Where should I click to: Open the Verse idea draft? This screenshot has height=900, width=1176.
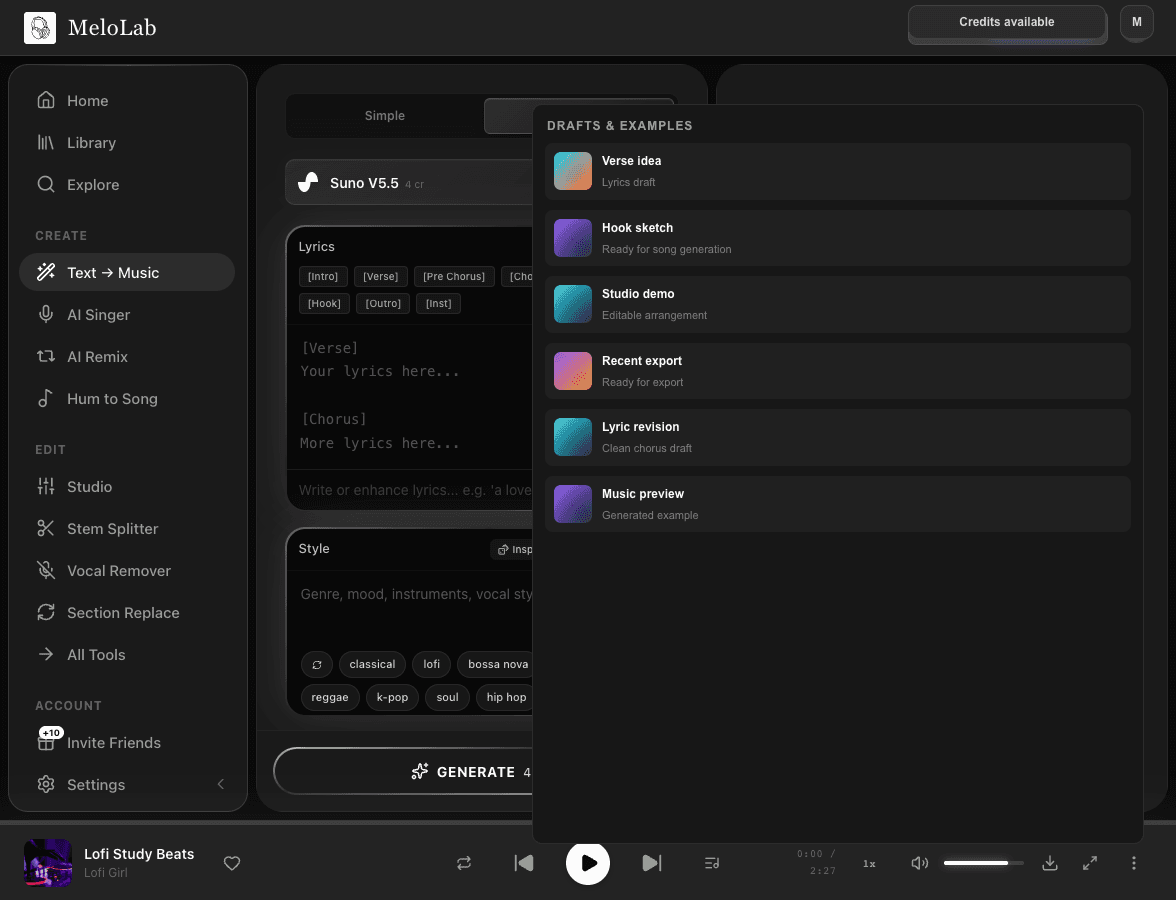838,171
